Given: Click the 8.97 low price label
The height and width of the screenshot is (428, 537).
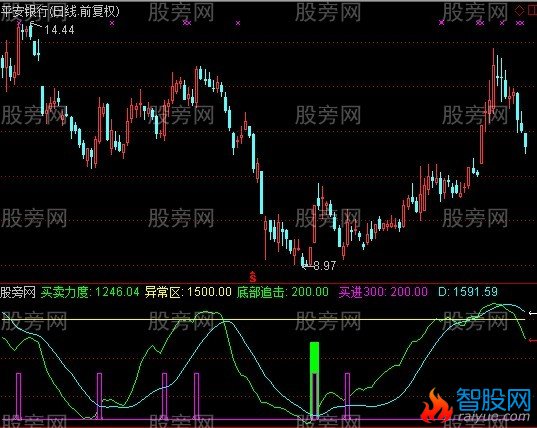Looking at the screenshot, I should click(x=325, y=265).
